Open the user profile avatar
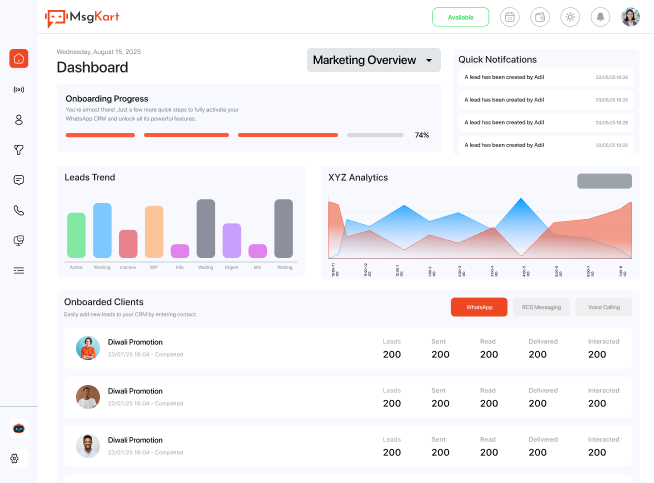Image resolution: width=654 pixels, height=483 pixels. coord(630,17)
